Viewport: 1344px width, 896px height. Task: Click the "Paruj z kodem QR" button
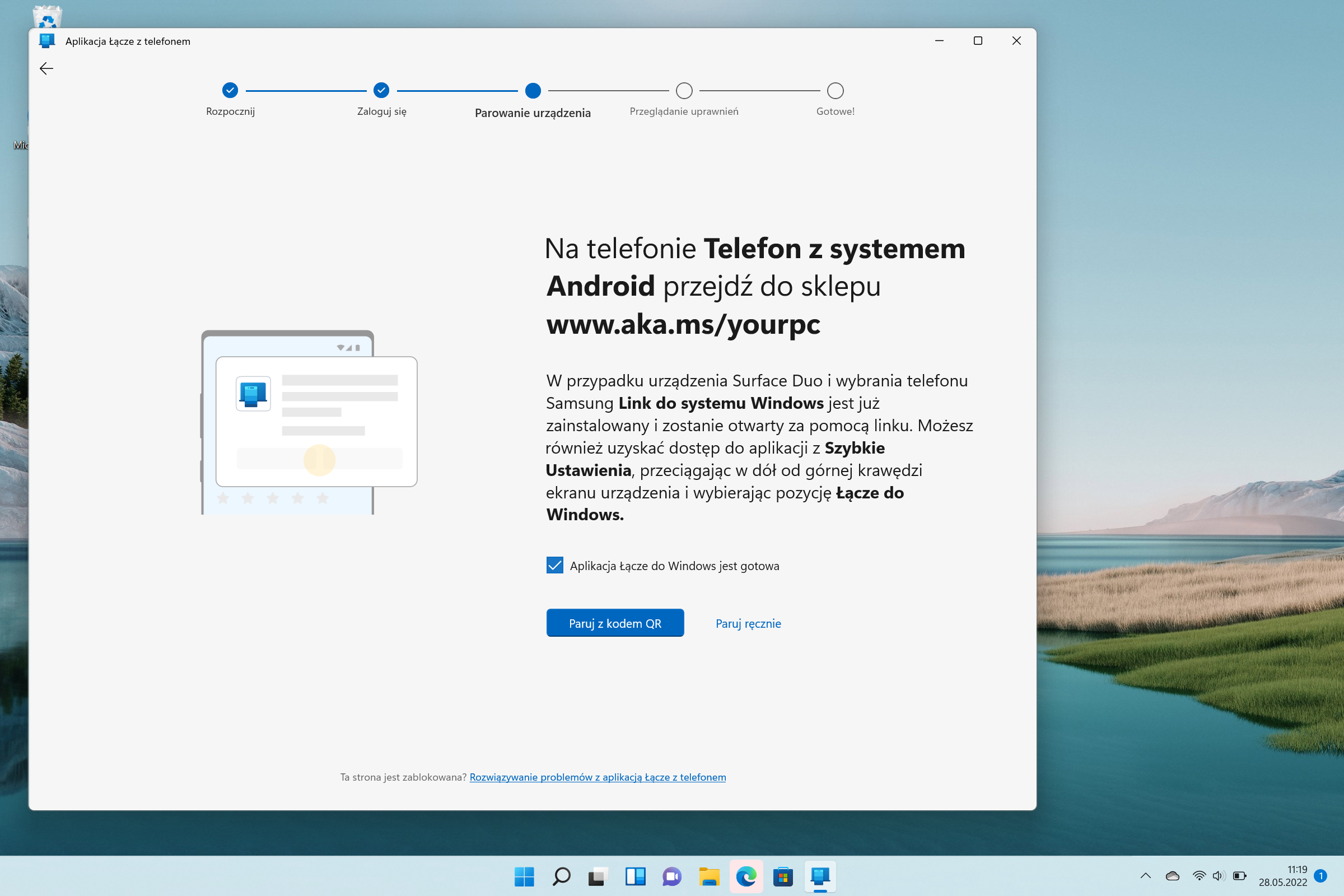(615, 623)
